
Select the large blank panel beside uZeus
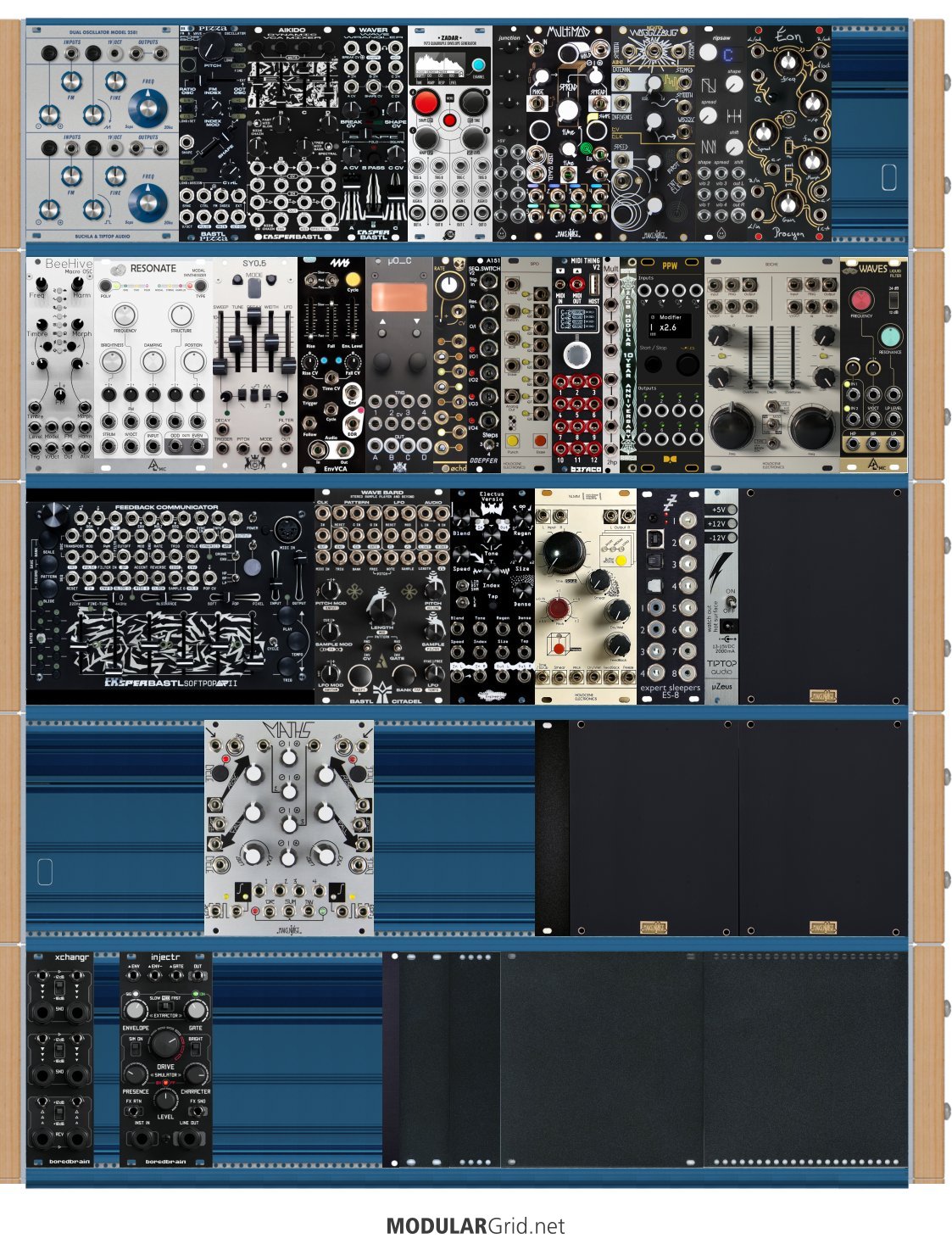(x=823, y=596)
